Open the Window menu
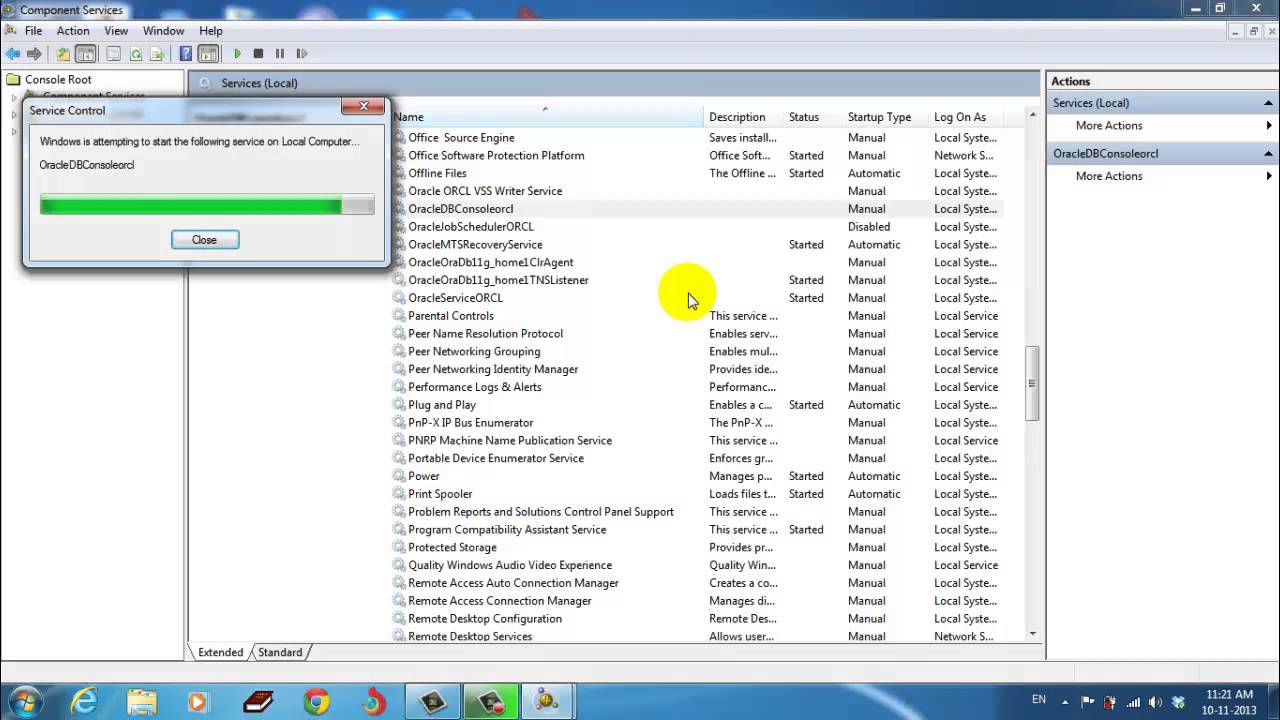 pyautogui.click(x=163, y=31)
